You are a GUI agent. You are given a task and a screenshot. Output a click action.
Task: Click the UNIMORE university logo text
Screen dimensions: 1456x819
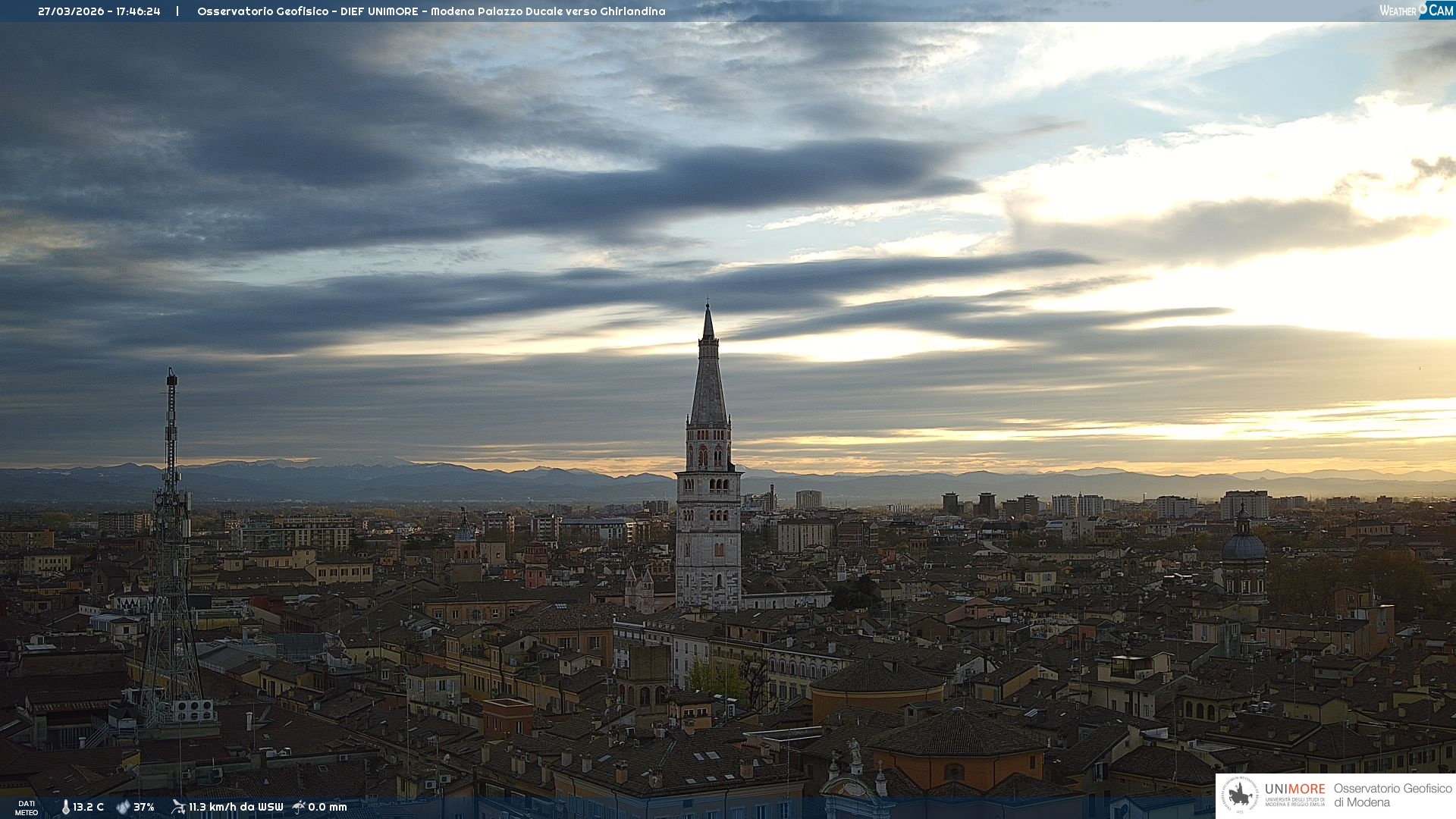(x=1294, y=790)
